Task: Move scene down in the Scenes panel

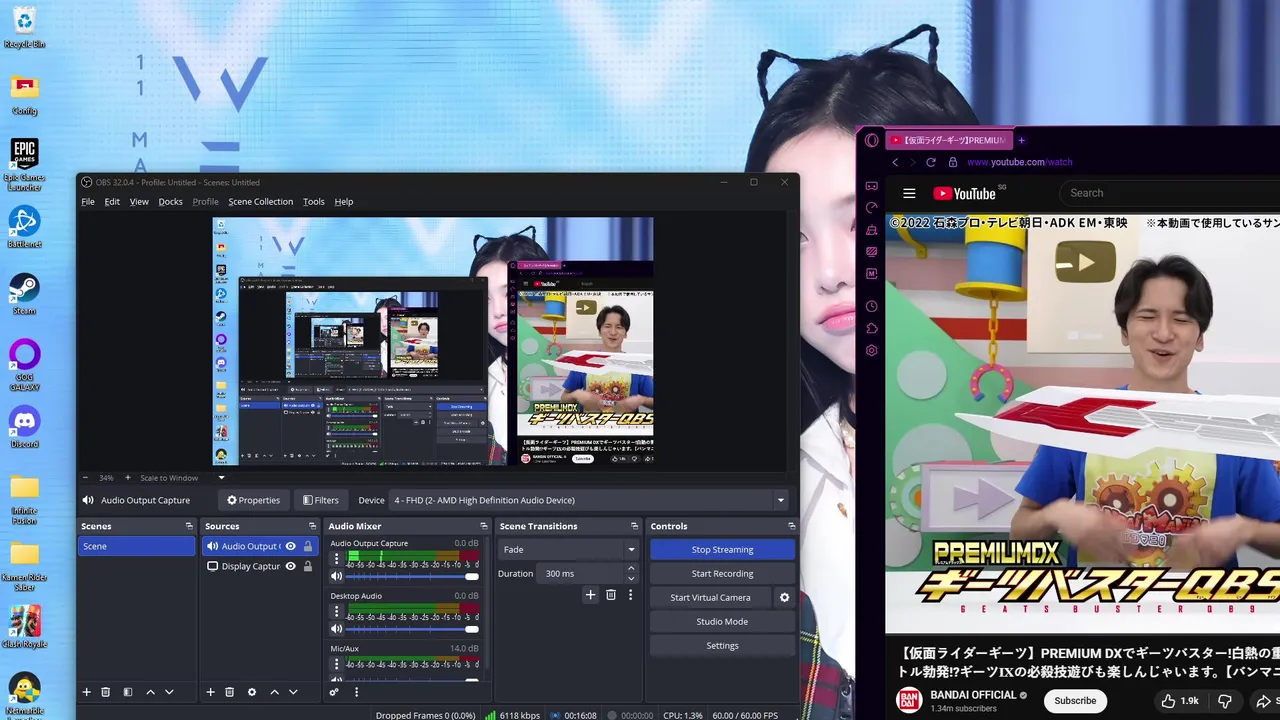Action: [x=169, y=692]
